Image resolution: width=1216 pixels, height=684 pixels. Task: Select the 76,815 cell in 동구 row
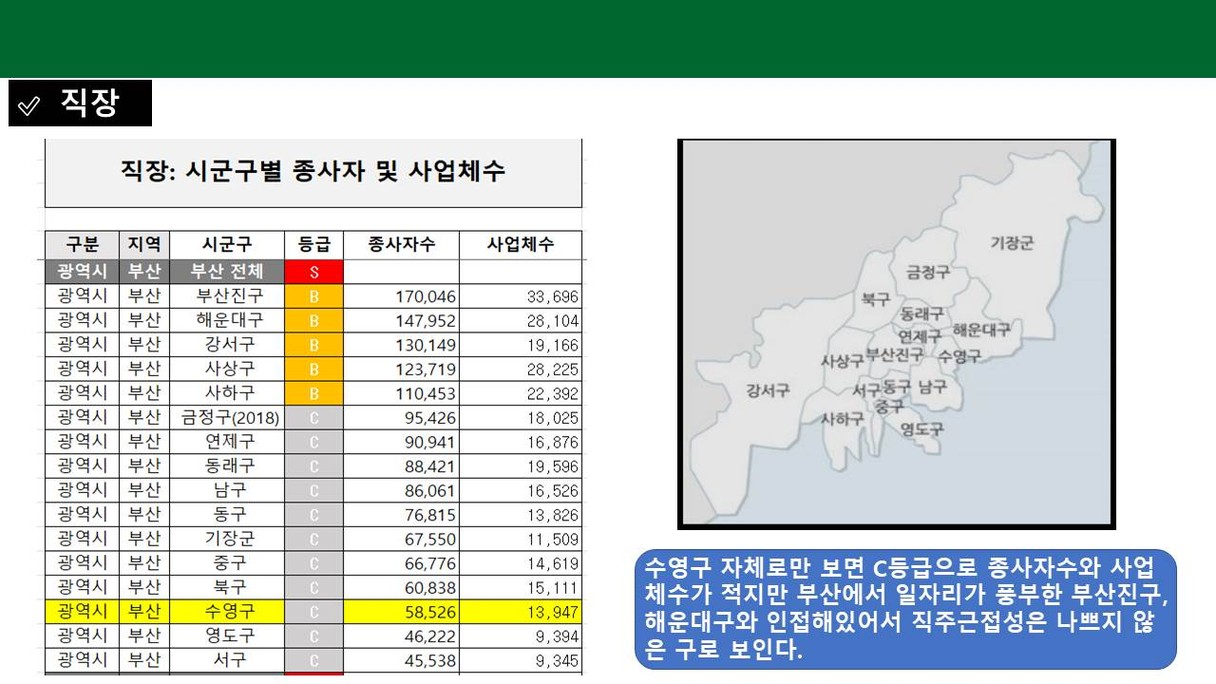pyautogui.click(x=401, y=514)
